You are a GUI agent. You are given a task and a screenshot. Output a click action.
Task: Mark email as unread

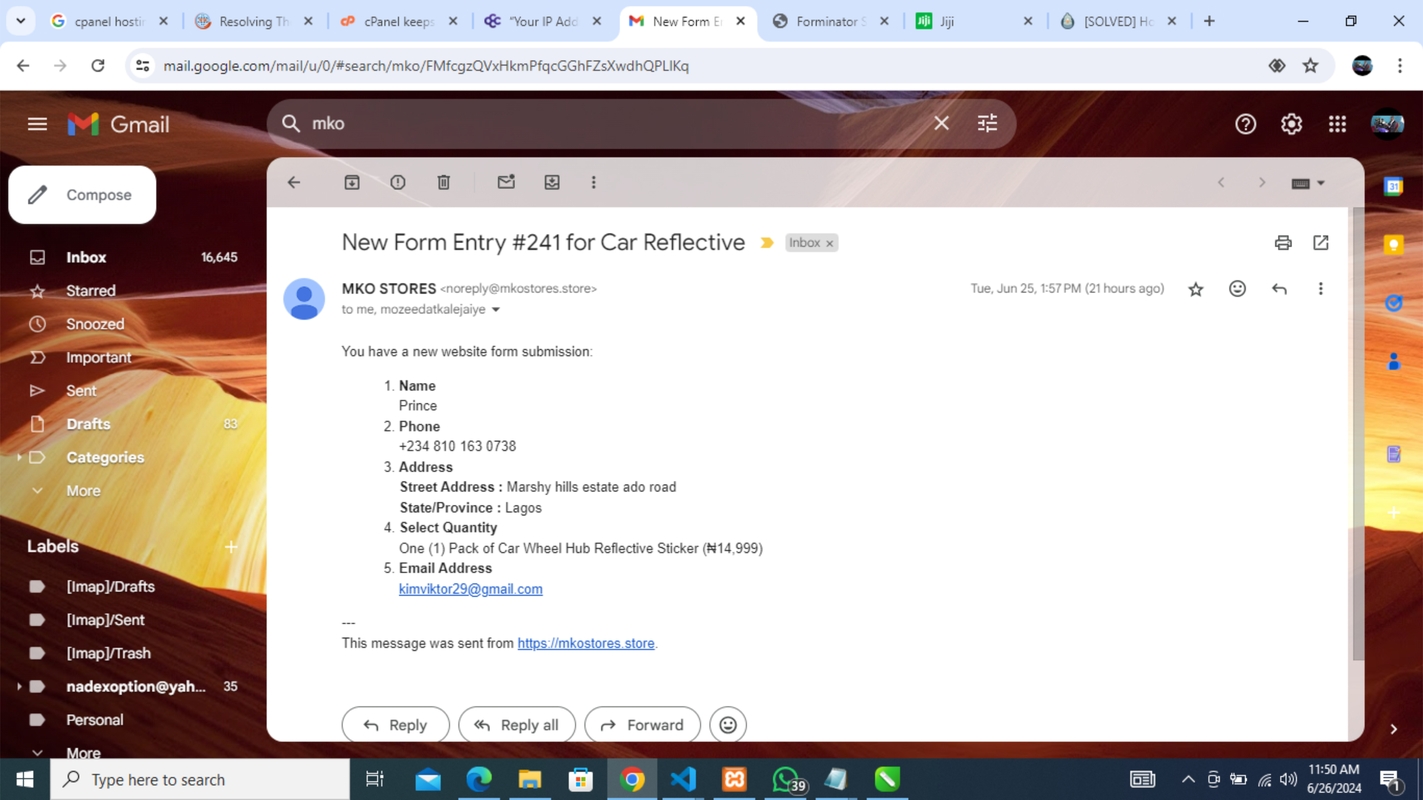point(506,183)
